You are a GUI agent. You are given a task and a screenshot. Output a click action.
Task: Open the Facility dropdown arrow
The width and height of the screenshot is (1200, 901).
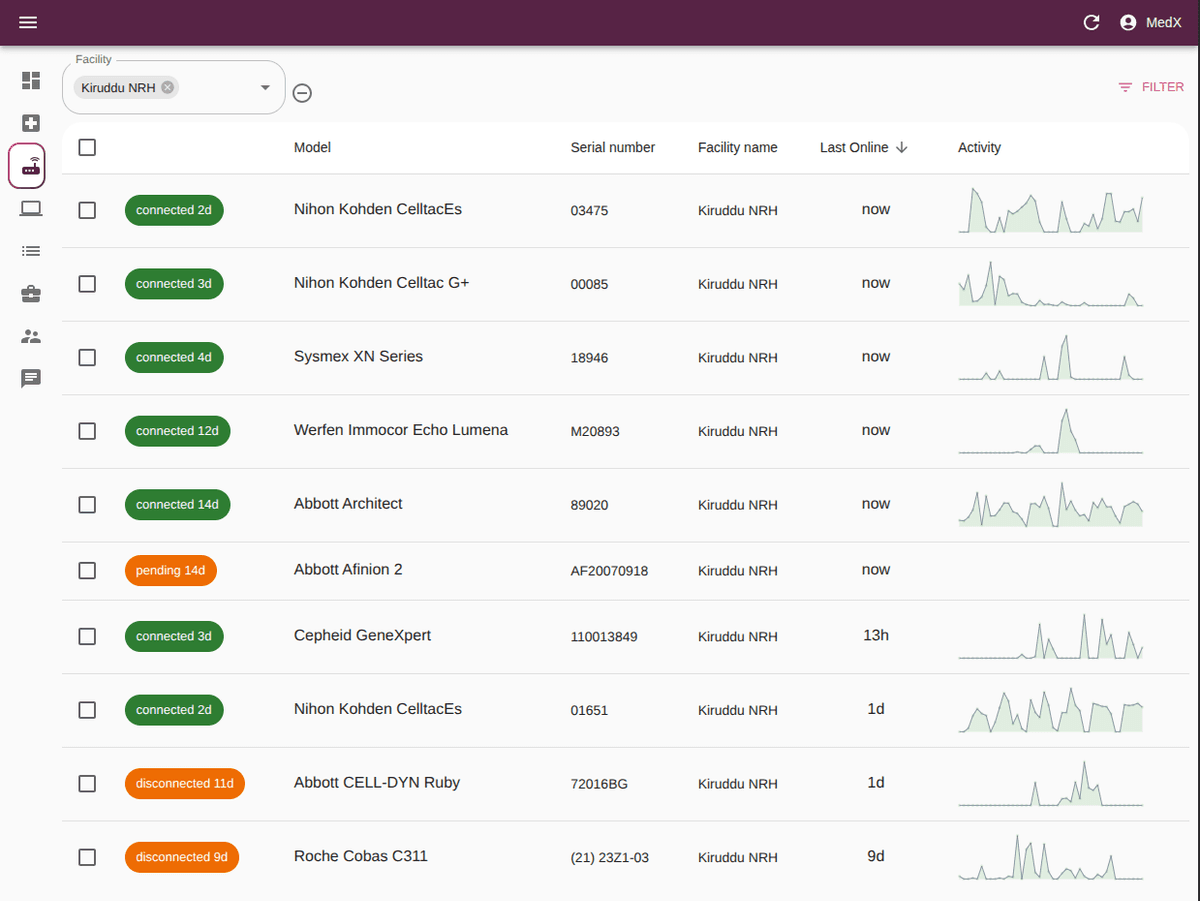point(266,87)
